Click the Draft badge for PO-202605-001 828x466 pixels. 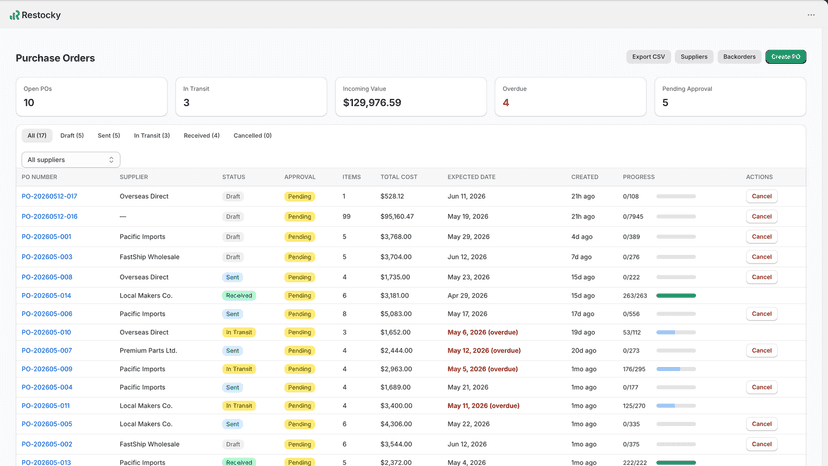click(x=233, y=237)
